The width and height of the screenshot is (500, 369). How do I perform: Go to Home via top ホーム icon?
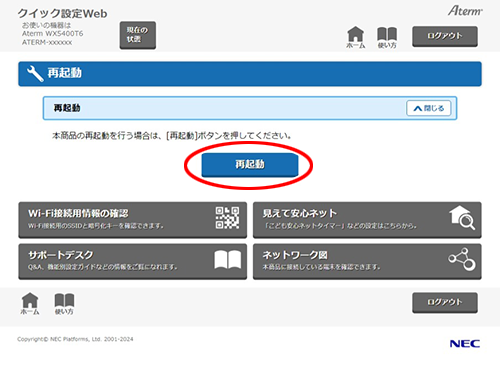(x=355, y=37)
